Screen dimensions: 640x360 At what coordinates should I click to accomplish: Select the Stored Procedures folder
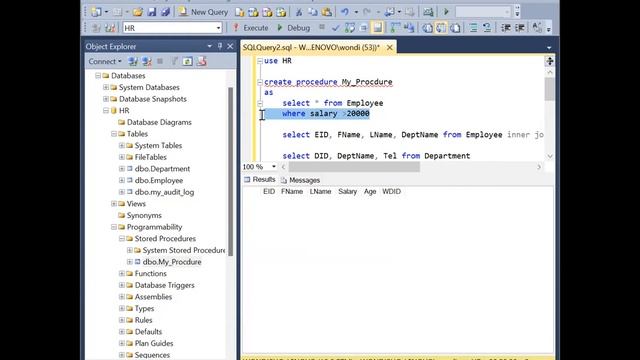click(165, 238)
